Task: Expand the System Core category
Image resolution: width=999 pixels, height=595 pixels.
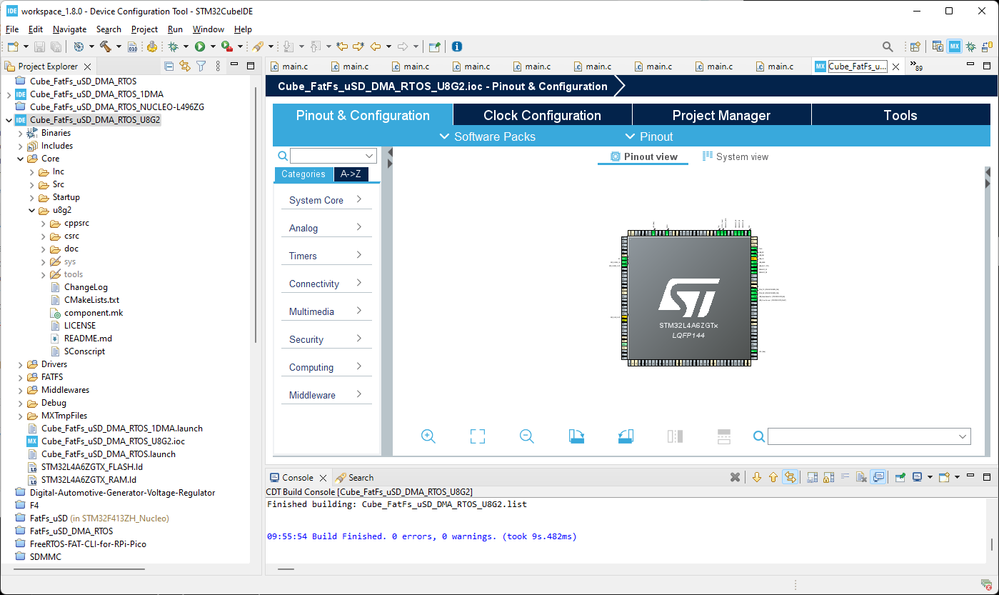Action: click(x=326, y=200)
